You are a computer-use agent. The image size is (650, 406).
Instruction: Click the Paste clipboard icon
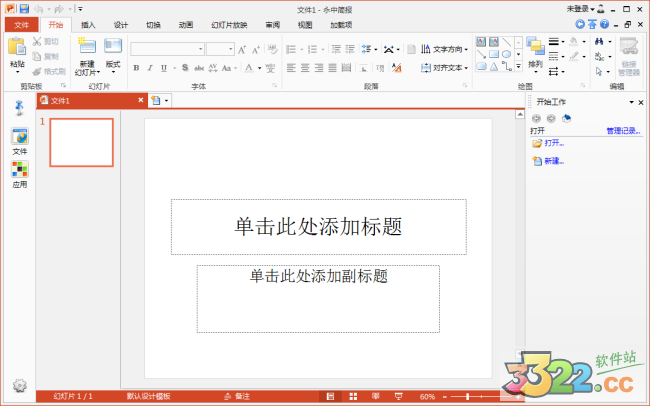pyautogui.click(x=17, y=46)
